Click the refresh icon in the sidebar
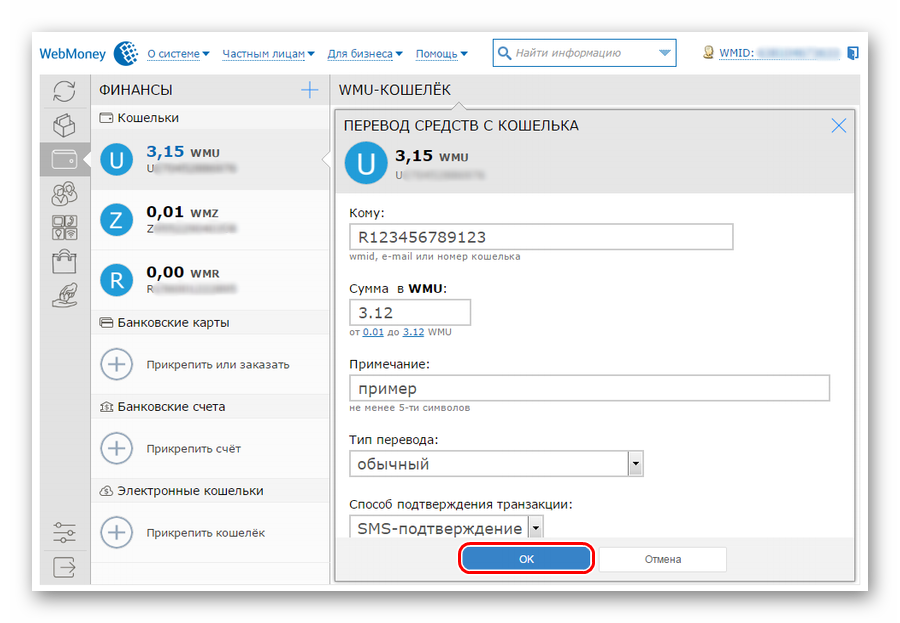This screenshot has height=623, width=900. 64,91
